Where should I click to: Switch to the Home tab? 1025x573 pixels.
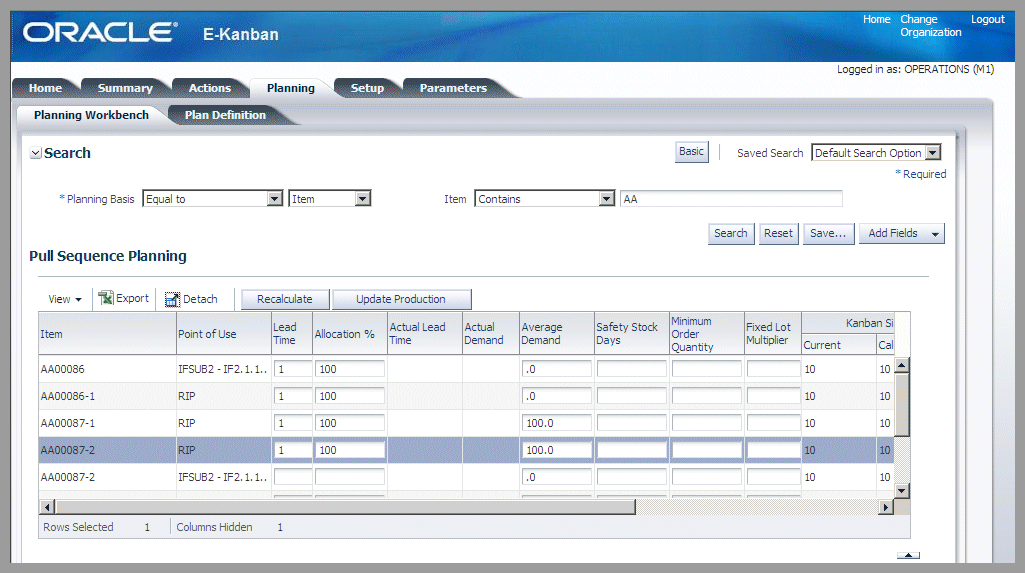(45, 88)
